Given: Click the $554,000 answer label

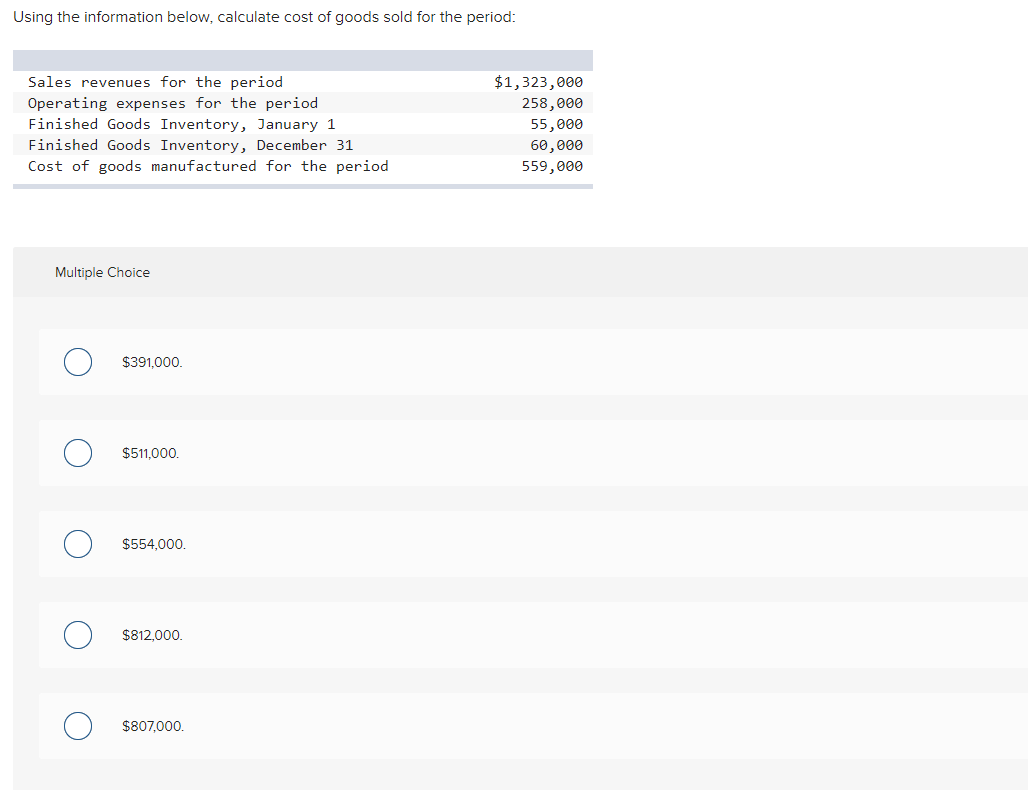Looking at the screenshot, I should [x=151, y=544].
